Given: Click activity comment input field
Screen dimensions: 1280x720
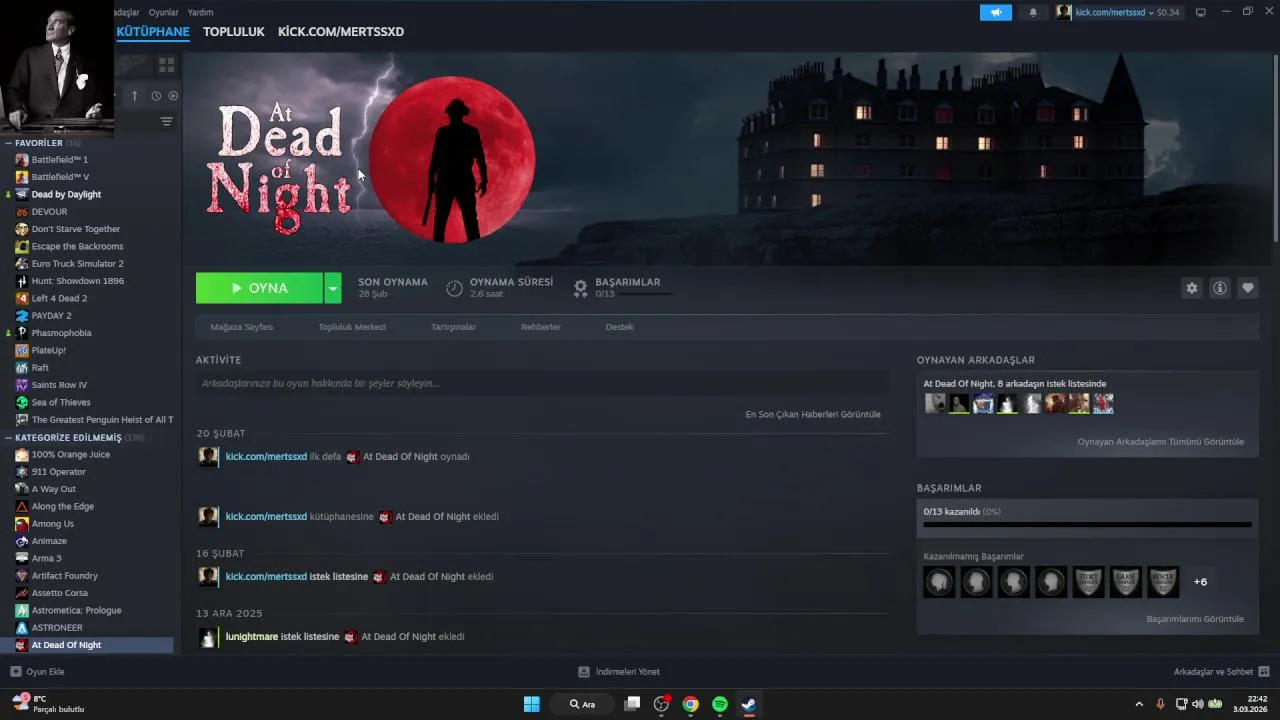Looking at the screenshot, I should click(x=542, y=384).
